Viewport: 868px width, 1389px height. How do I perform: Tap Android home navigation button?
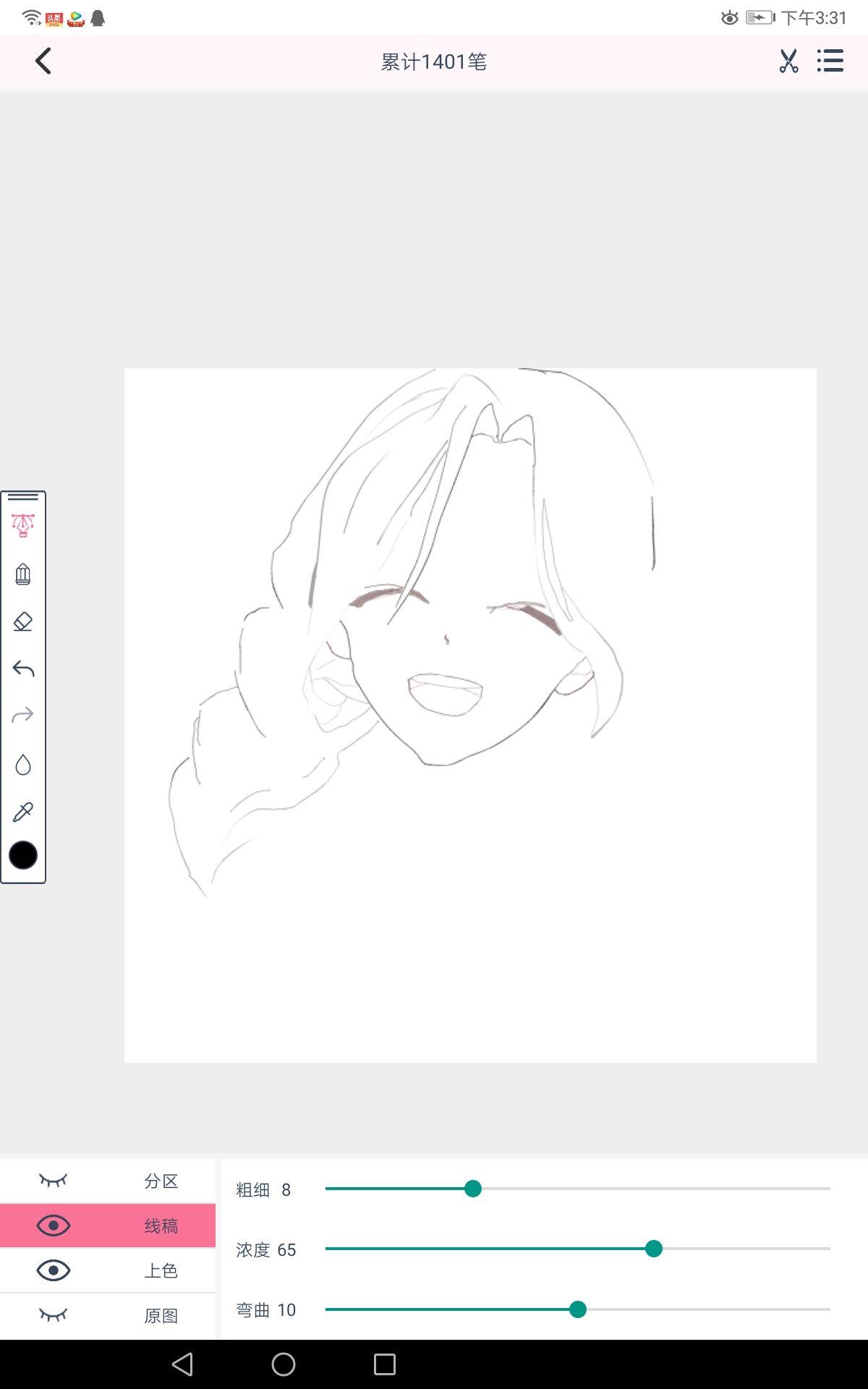click(x=284, y=1364)
